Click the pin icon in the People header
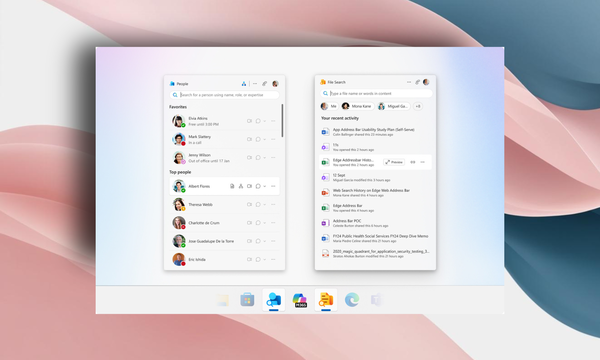 point(264,84)
